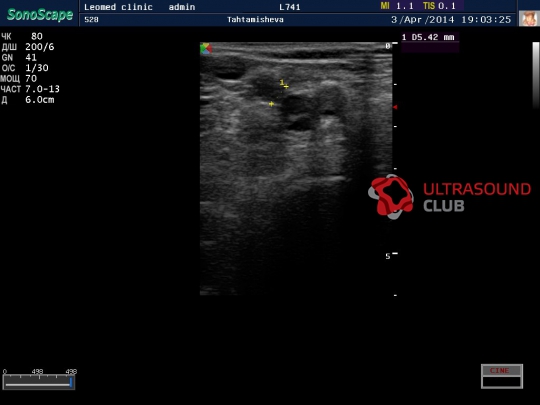The image size is (540, 405).
Task: Click the L741 probe label
Action: coord(290,7)
